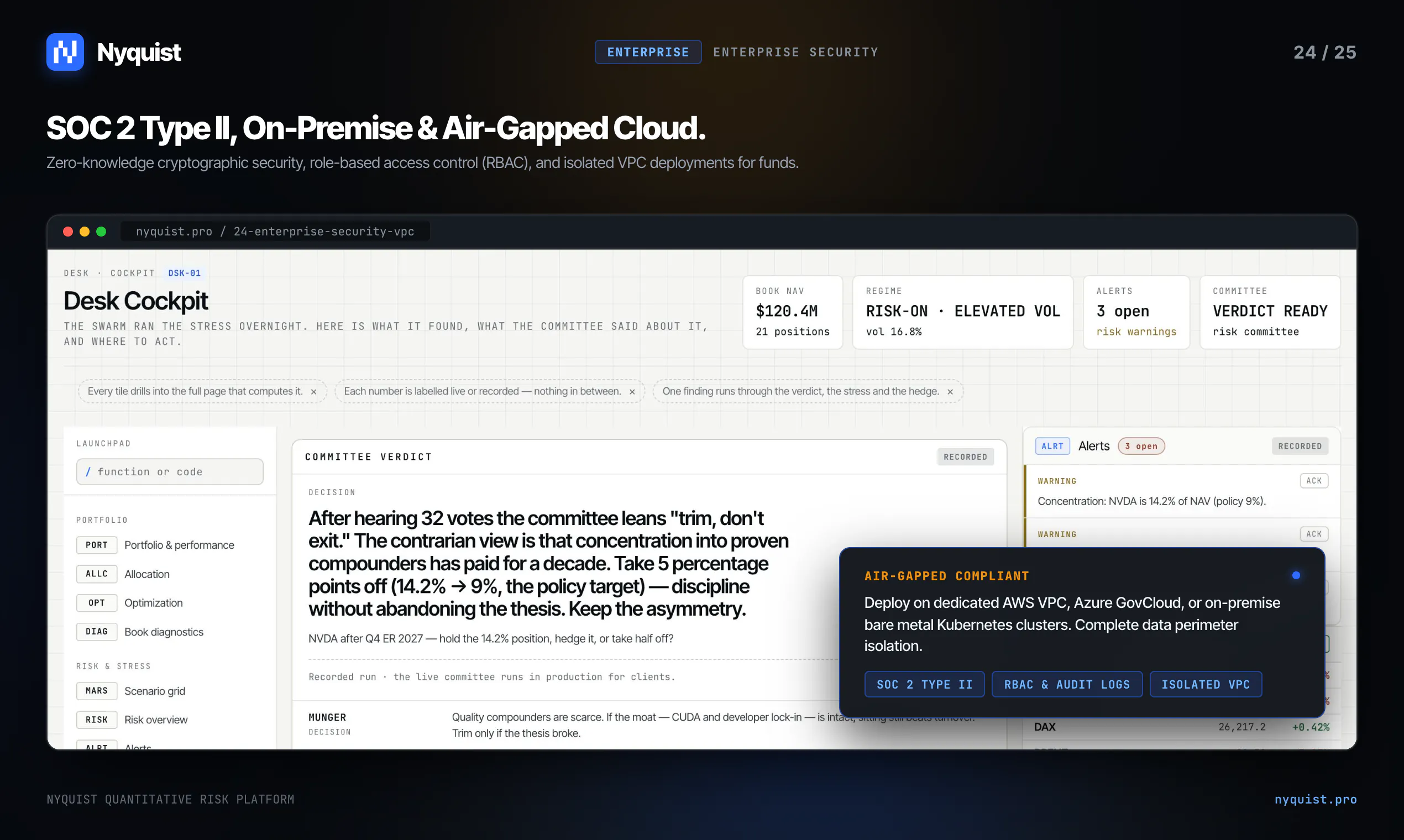Open the Regime Risk-On tile
The width and height of the screenshot is (1404, 840).
pyautogui.click(x=963, y=312)
